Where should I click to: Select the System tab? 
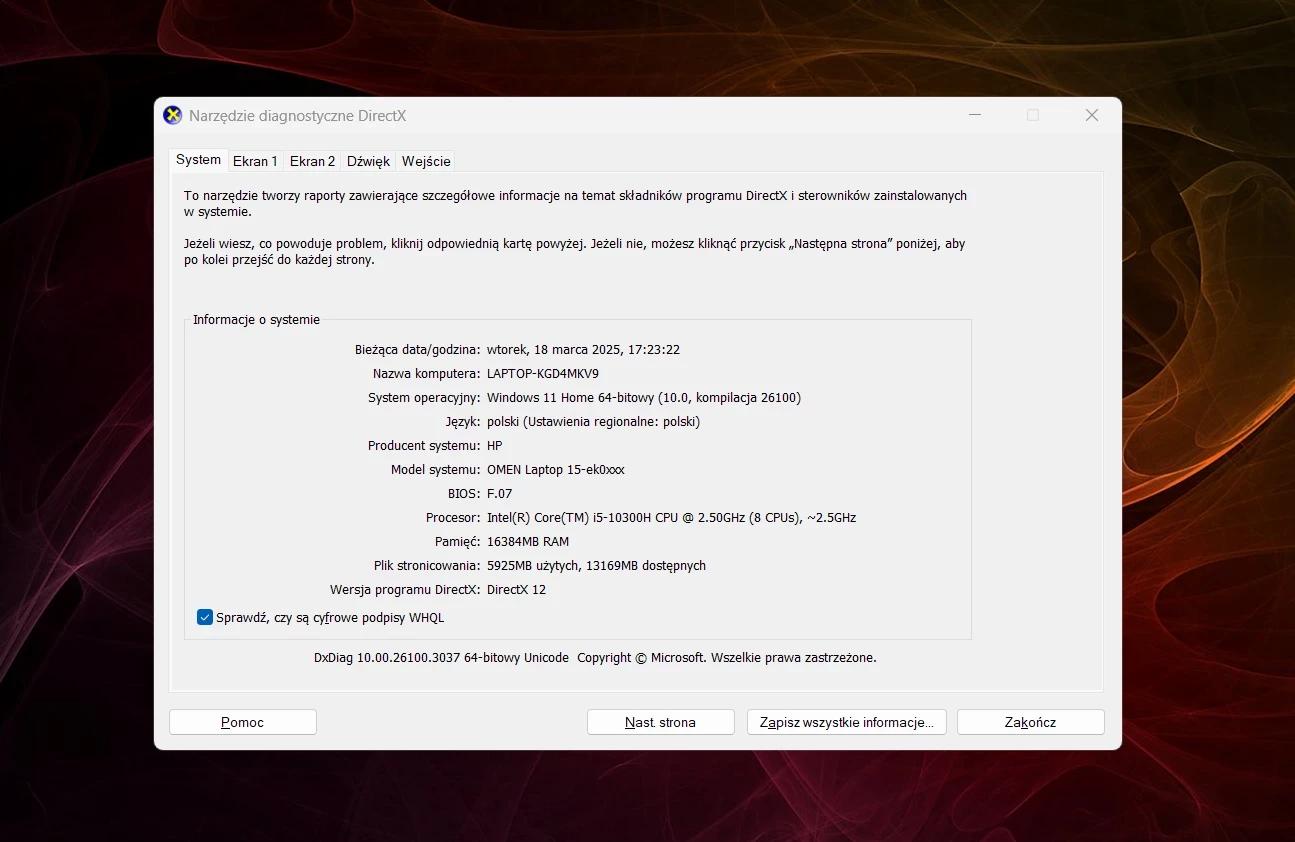point(198,160)
